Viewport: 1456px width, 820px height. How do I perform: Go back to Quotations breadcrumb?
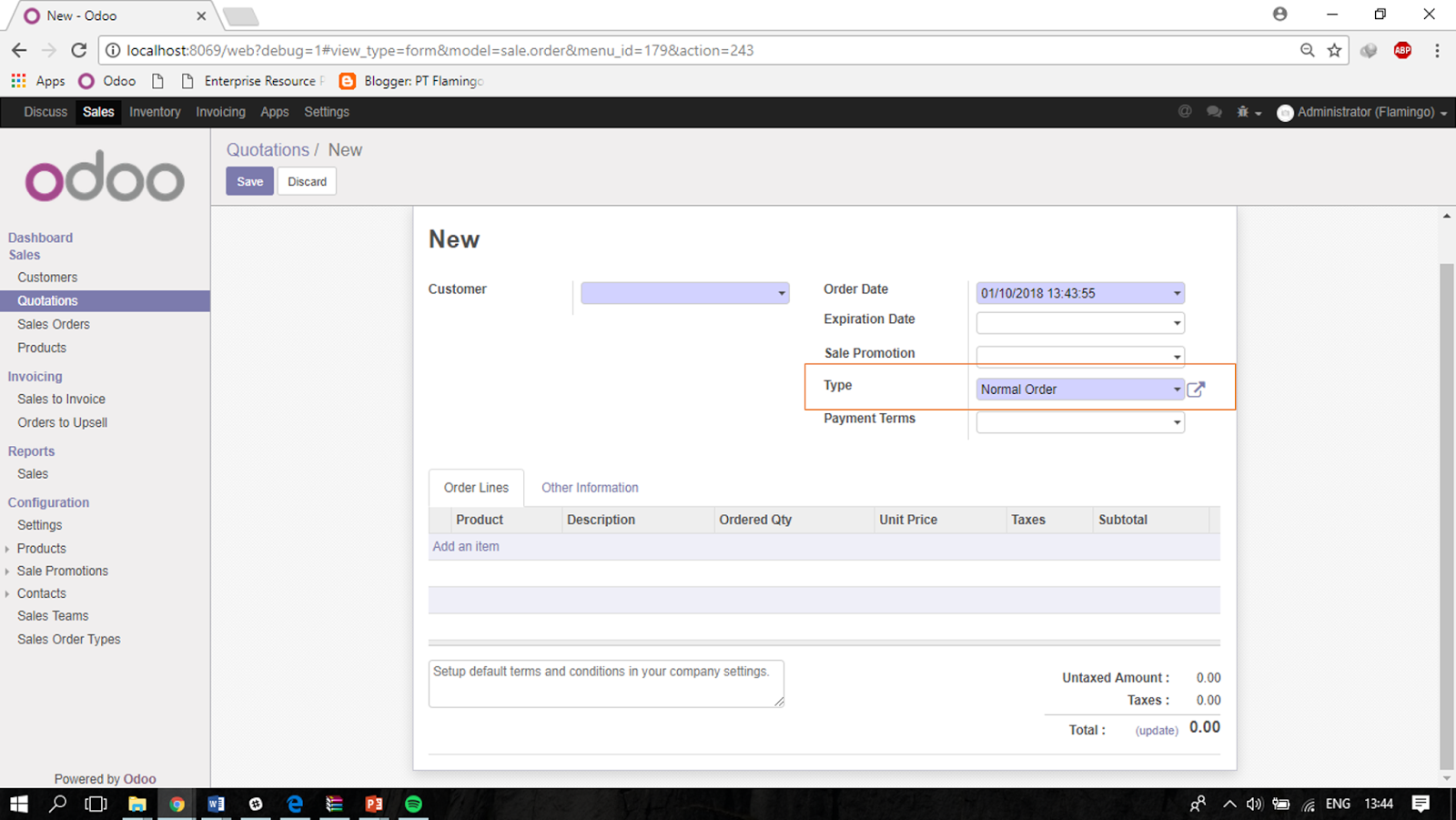pyautogui.click(x=268, y=150)
